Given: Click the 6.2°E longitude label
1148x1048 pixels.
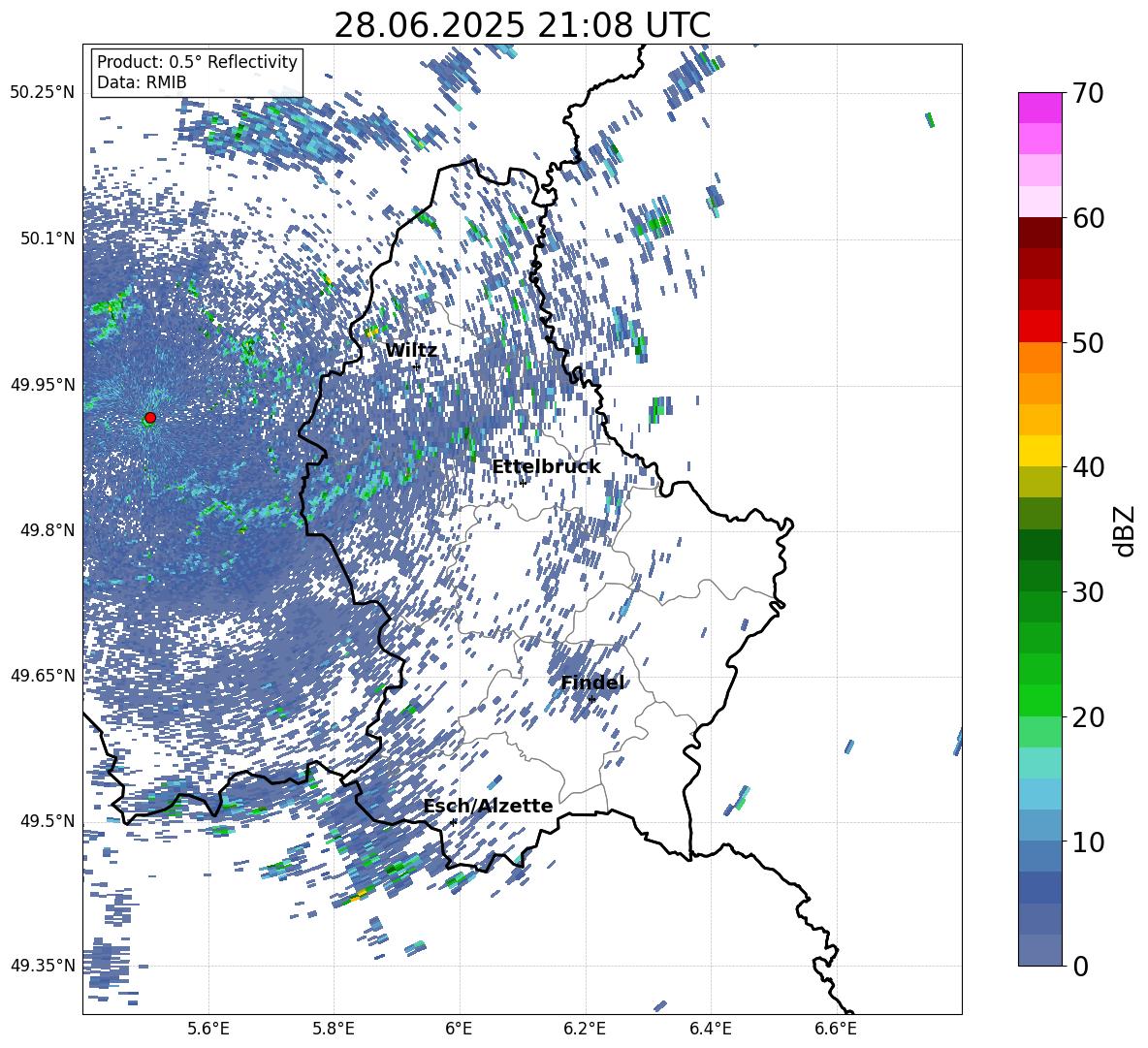Looking at the screenshot, I should [585, 1029].
